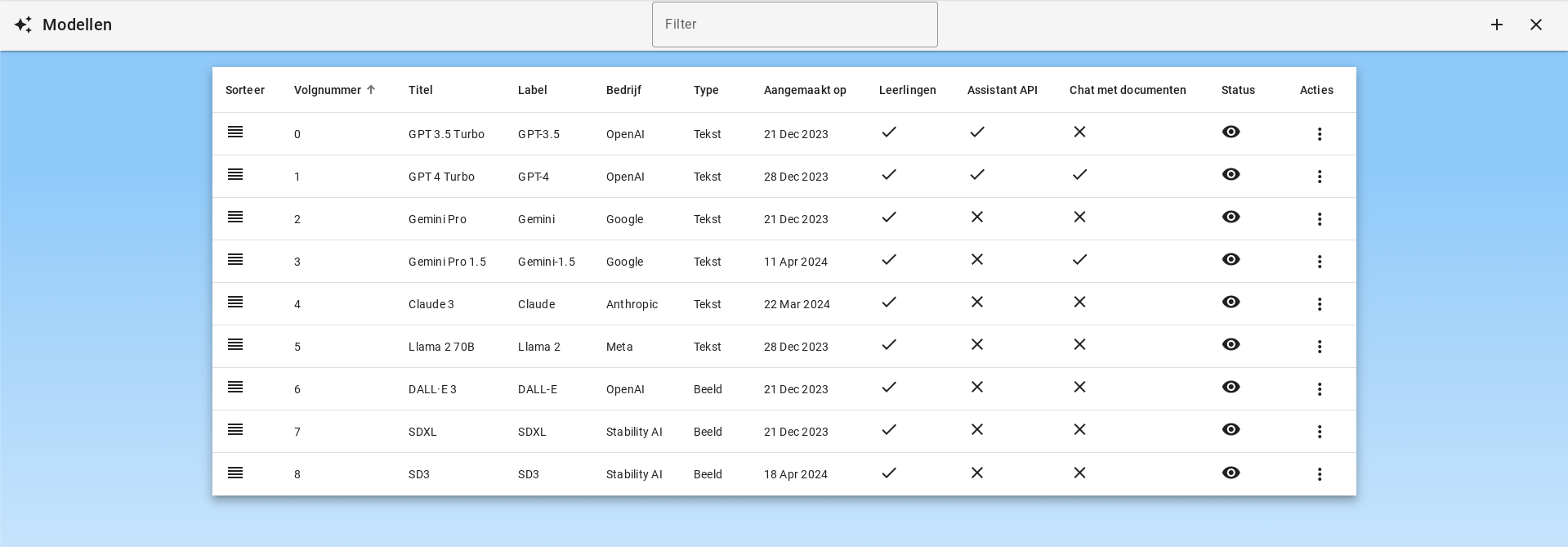Hide the Claude 3 model via eye icon

pyautogui.click(x=1231, y=303)
